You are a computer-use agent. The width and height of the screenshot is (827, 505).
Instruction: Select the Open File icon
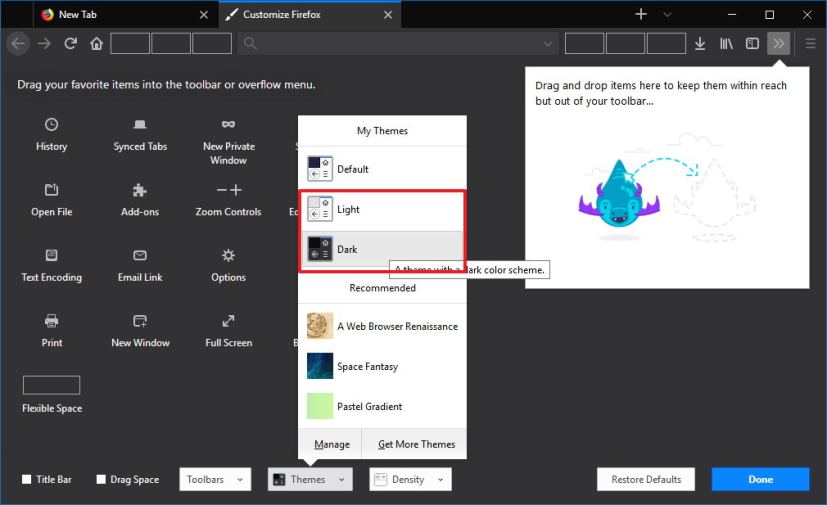[x=51, y=189]
